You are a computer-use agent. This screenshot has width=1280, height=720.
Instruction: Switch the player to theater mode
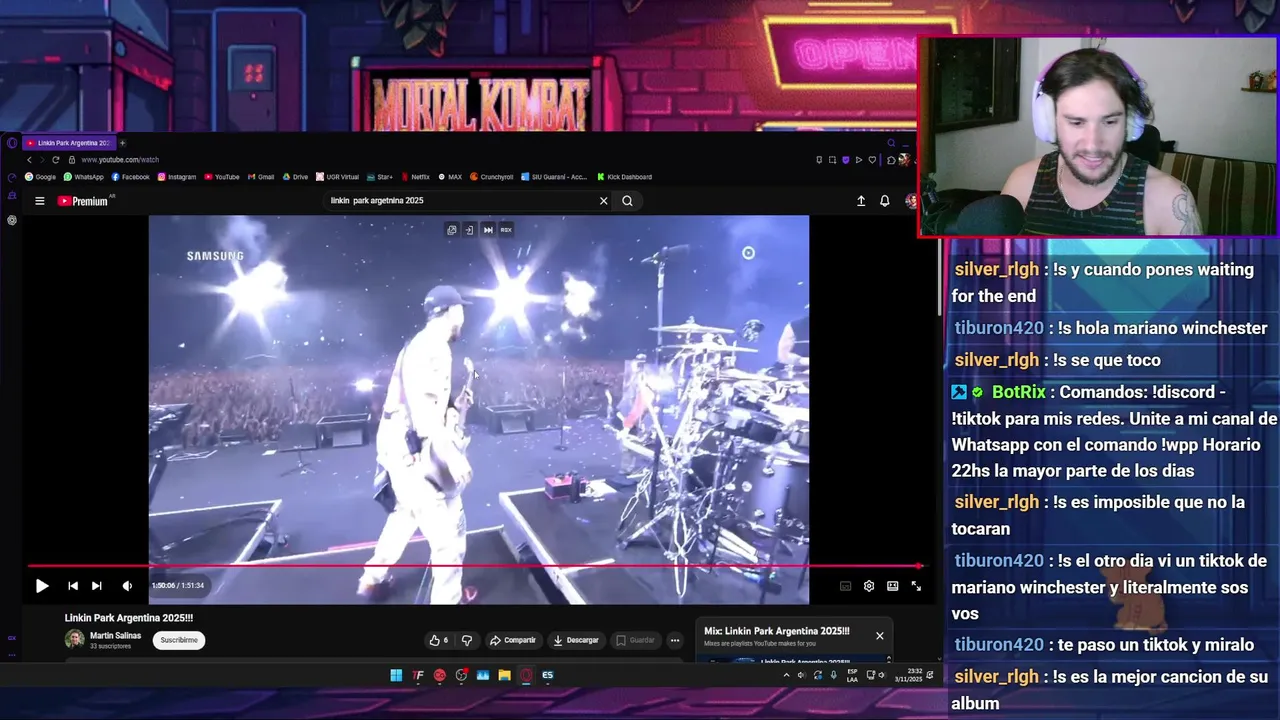coord(892,586)
